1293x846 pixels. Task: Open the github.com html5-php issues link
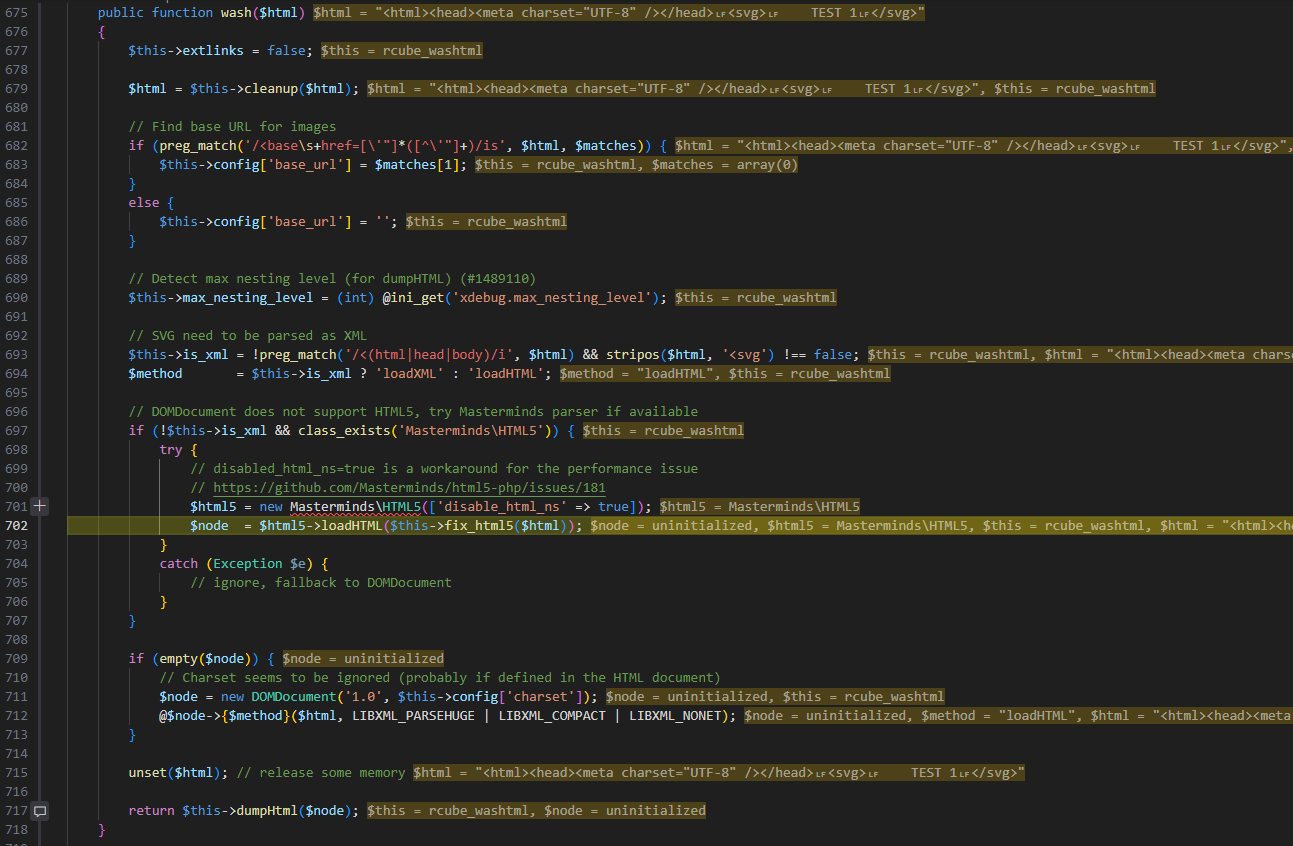(x=409, y=487)
